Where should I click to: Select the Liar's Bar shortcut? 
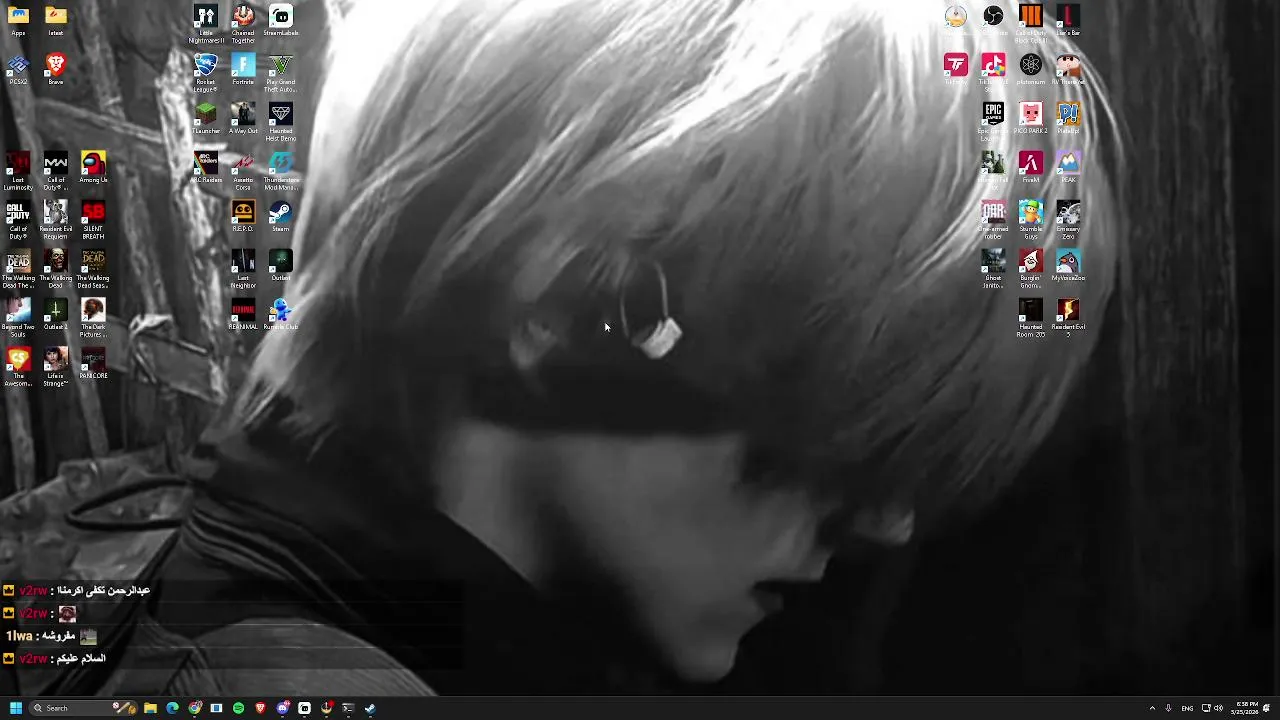1068,20
